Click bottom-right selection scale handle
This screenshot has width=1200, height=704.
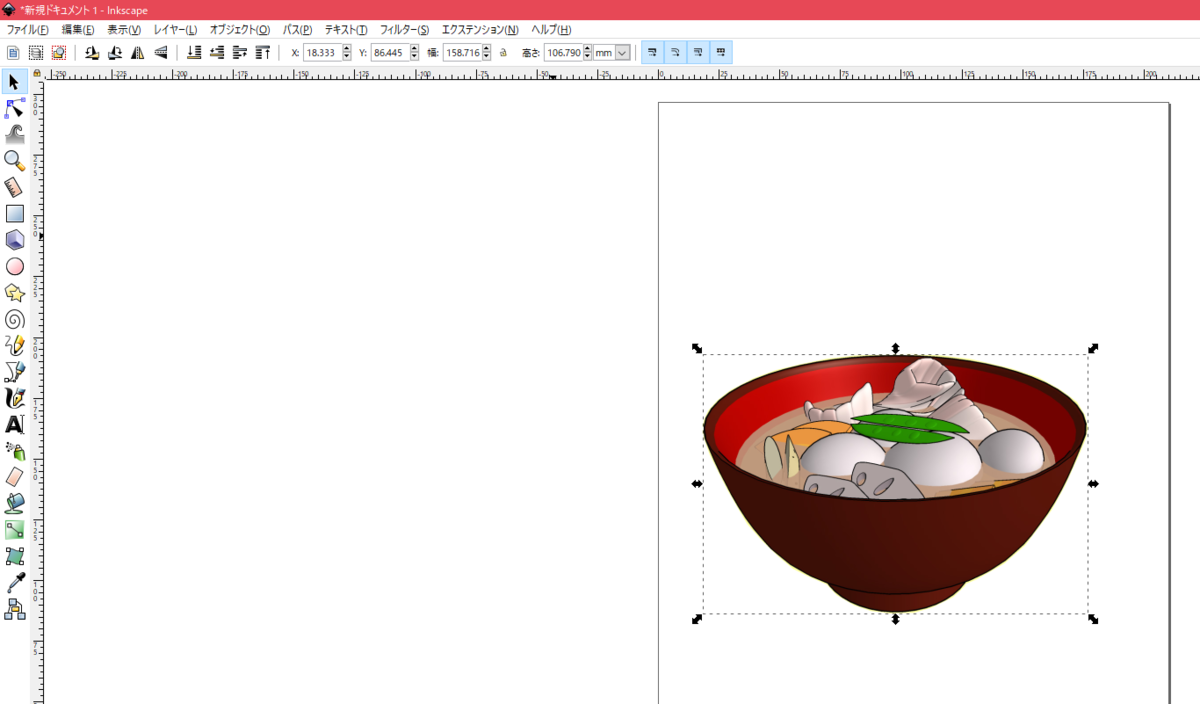pos(1093,619)
